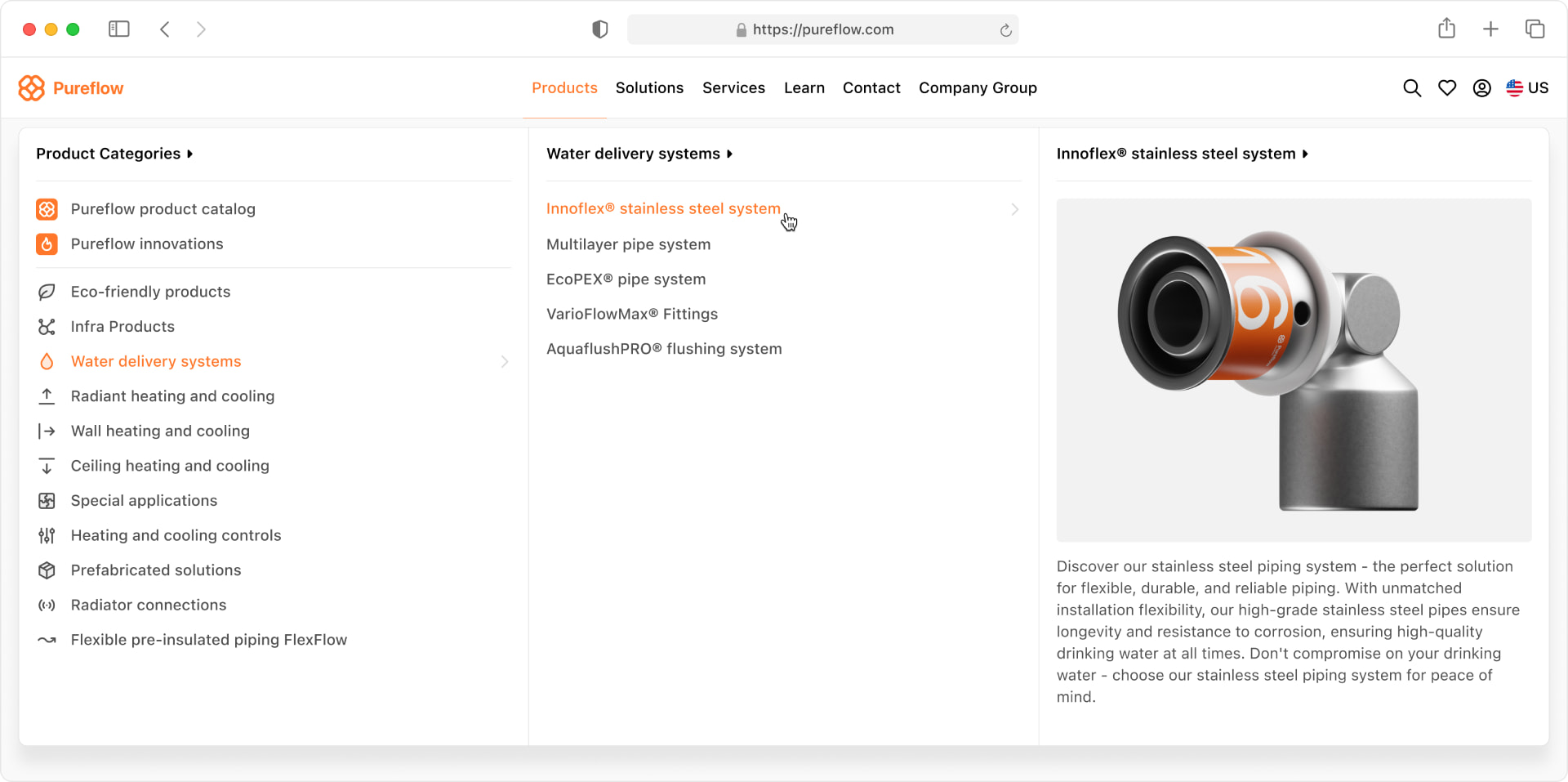Expand the Innoflex stainless steel system heading arrow
1568x782 pixels.
tap(1305, 154)
